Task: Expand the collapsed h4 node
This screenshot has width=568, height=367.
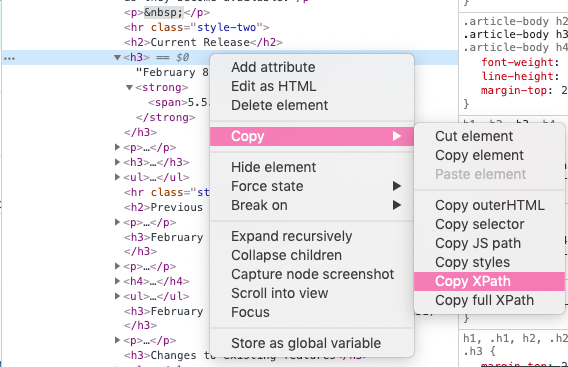Action: tap(117, 281)
